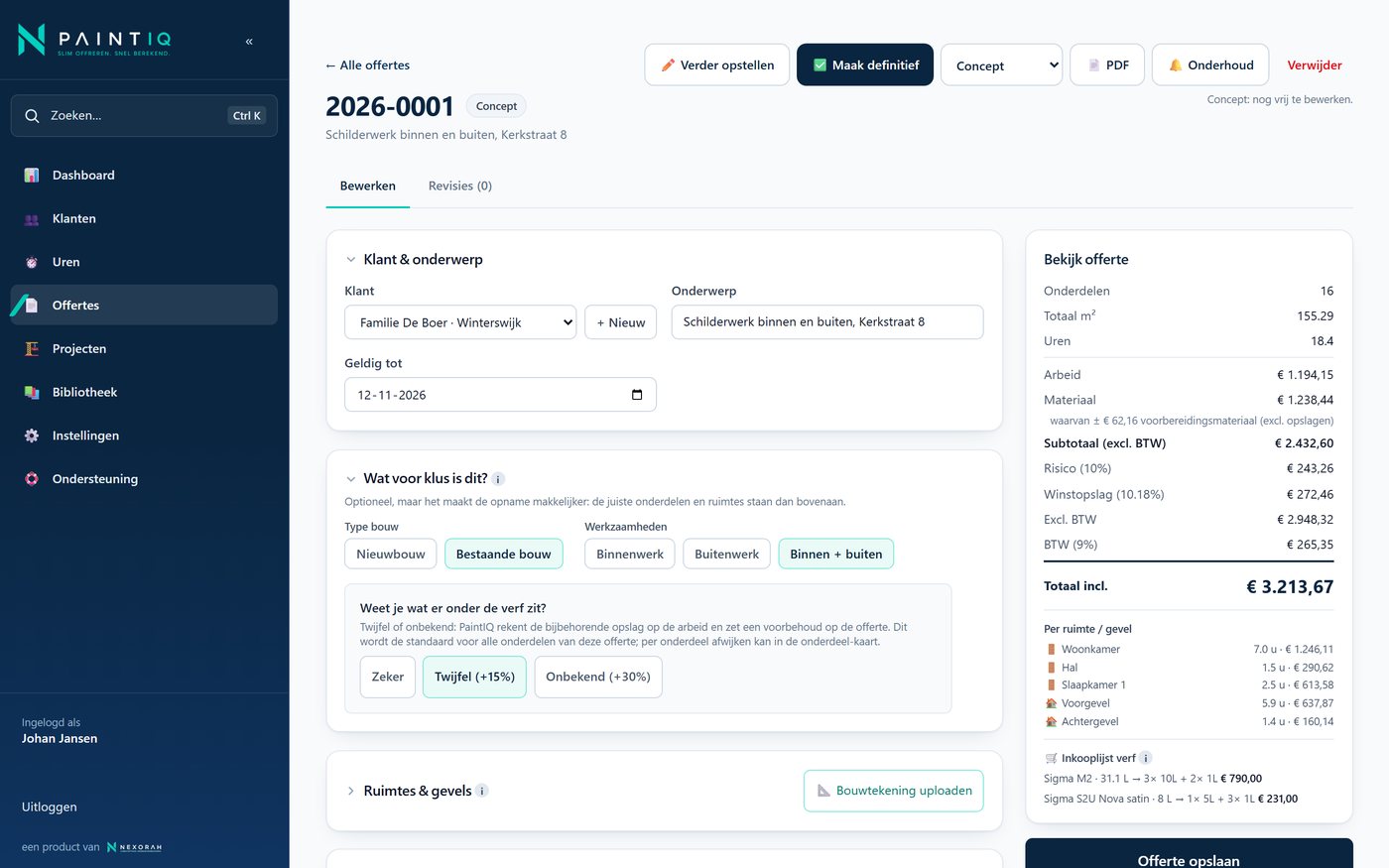1389x868 pixels.
Task: Click the PaintIQ logo in sidebar
Action: (x=94, y=40)
